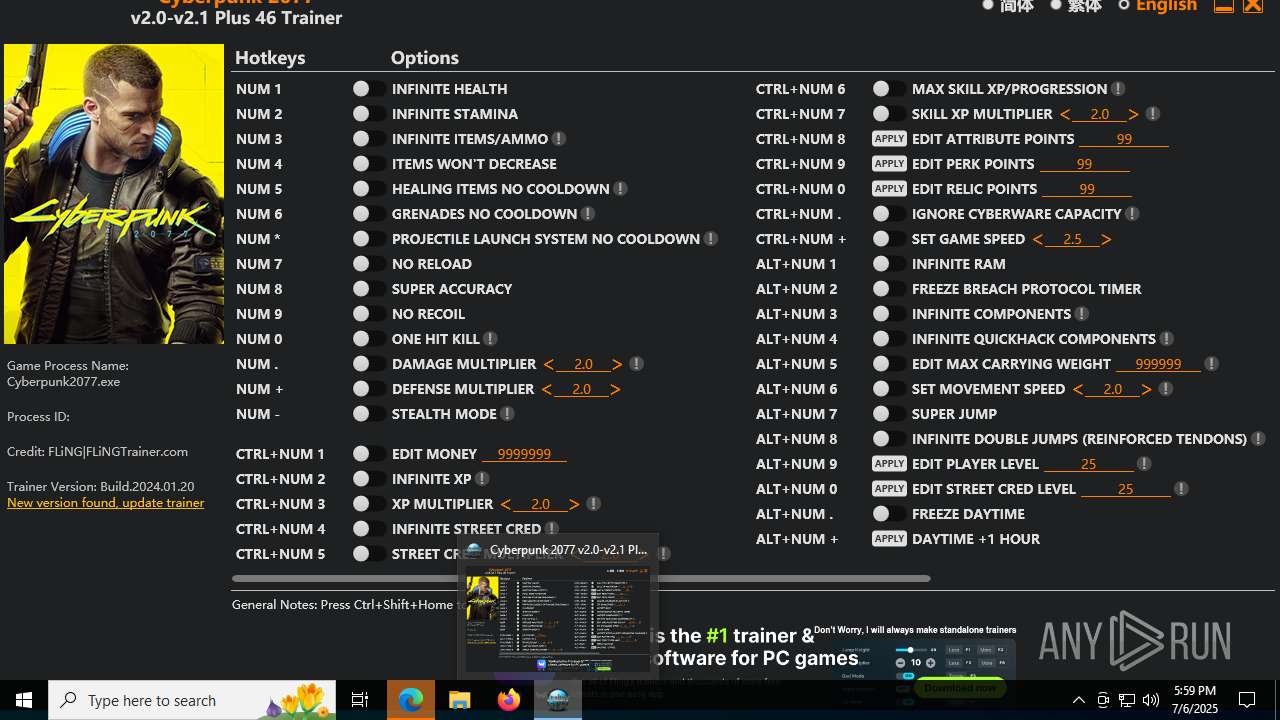Viewport: 1280px width, 720px height.
Task: Apply the Edit Player Level value
Action: (889, 464)
